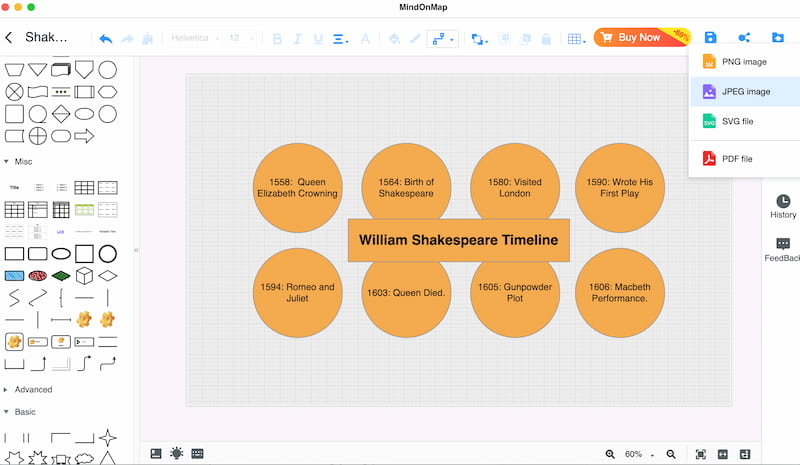Viewport: 800px width, 465px height.
Task: Click the fill color bucket icon
Action: 394,38
